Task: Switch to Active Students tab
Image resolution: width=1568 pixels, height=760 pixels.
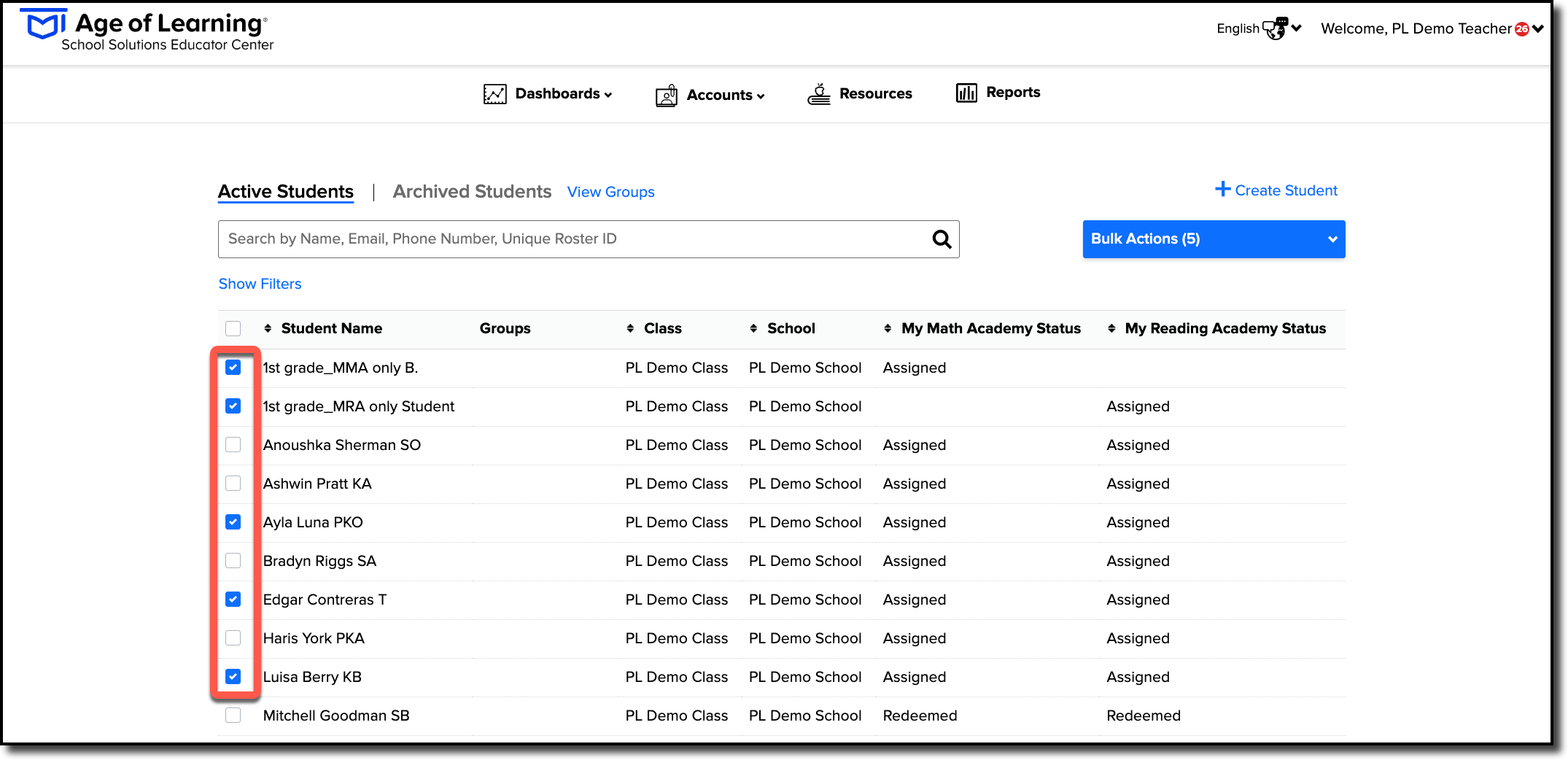Action: tap(286, 192)
